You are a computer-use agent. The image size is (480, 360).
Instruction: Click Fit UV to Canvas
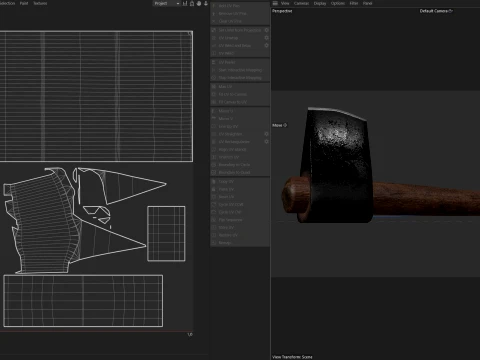[233, 94]
